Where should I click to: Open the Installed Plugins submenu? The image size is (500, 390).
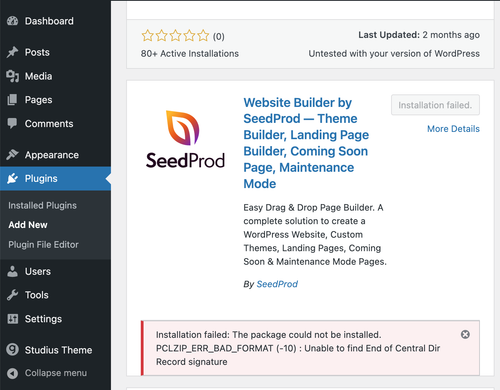[43, 205]
